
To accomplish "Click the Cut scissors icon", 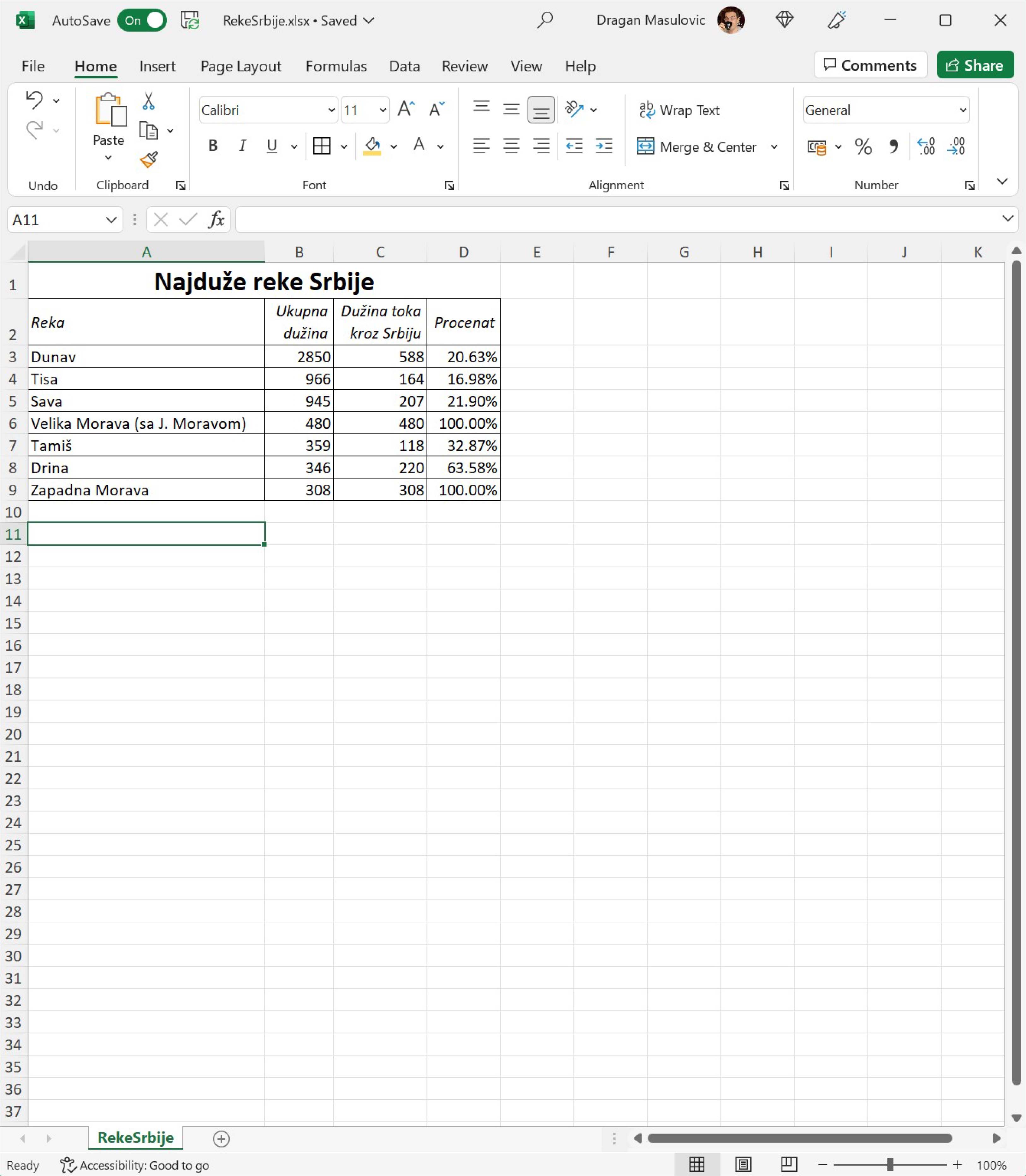I will click(x=148, y=101).
